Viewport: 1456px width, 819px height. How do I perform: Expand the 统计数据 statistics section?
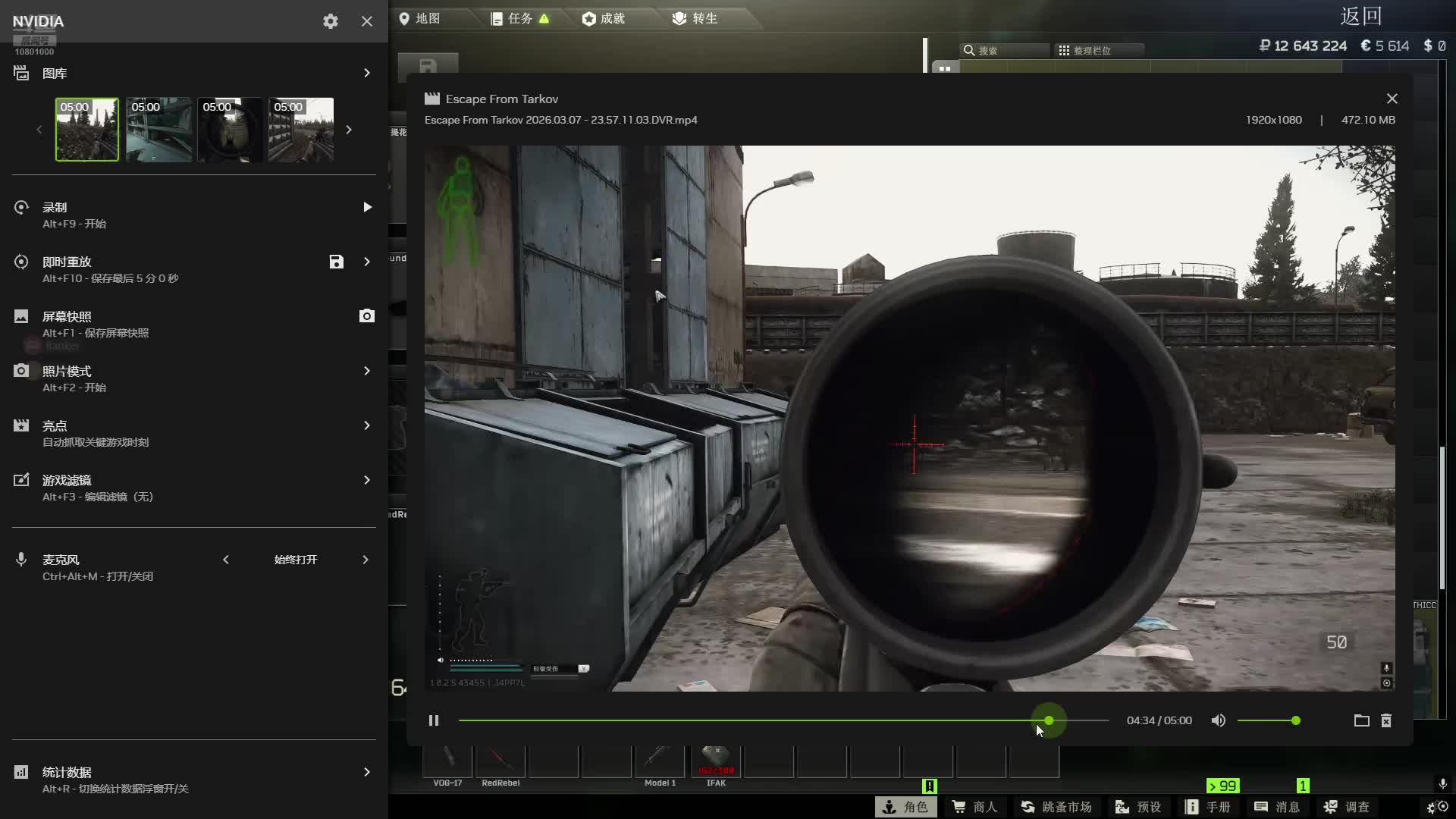point(367,772)
